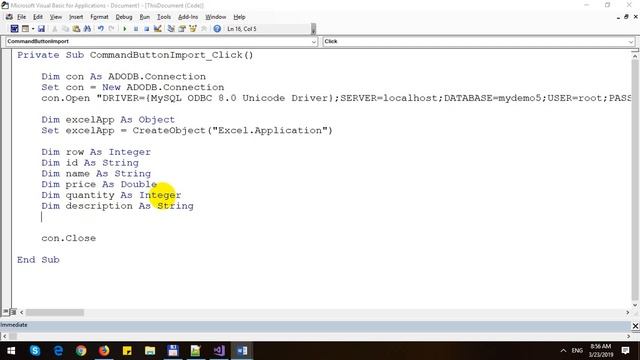Click 'Private Sub CommandButtonImport_Click()' line
This screenshot has width=640, height=360.
[x=135, y=55]
